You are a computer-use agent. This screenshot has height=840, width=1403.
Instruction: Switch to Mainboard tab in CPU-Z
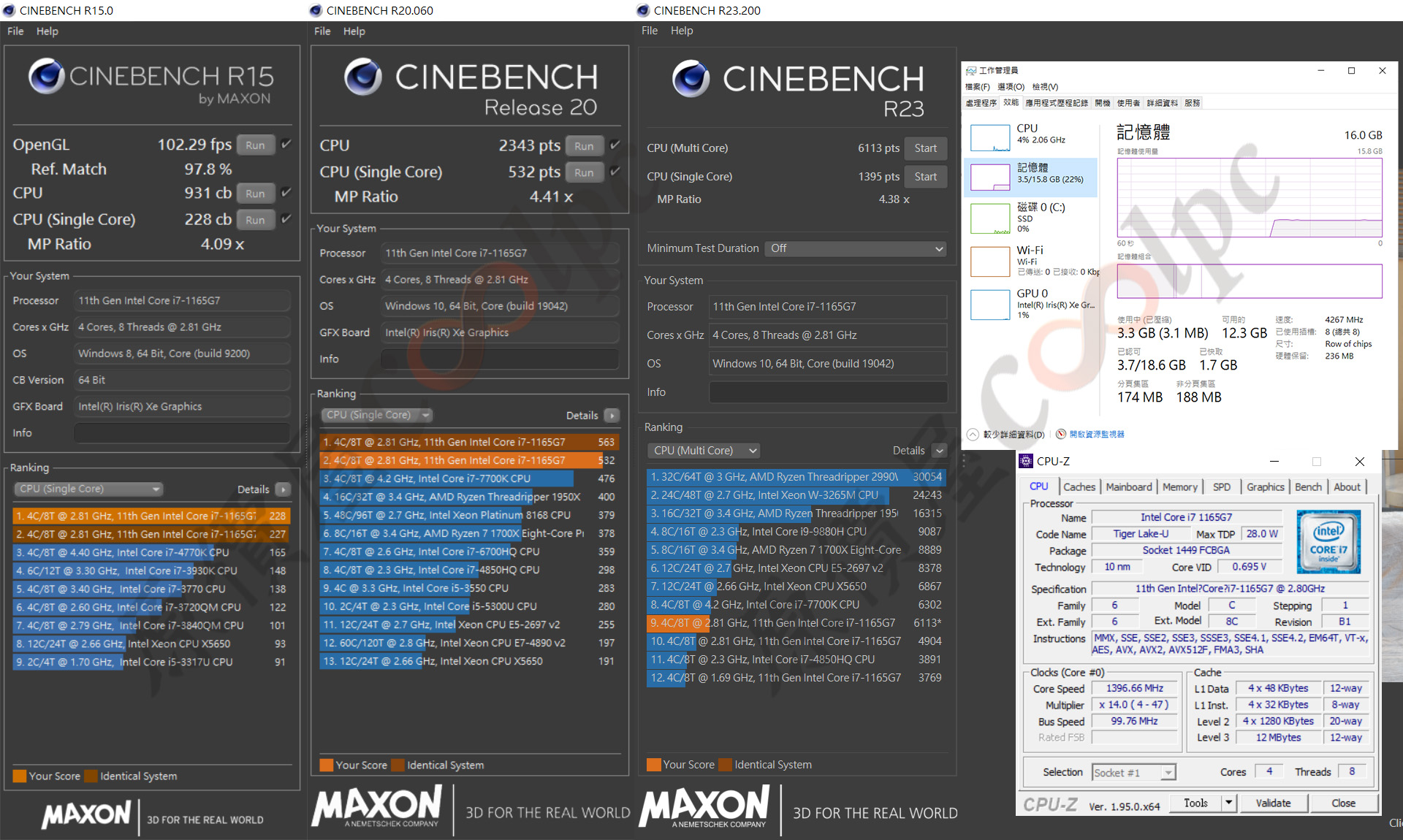point(1129,487)
